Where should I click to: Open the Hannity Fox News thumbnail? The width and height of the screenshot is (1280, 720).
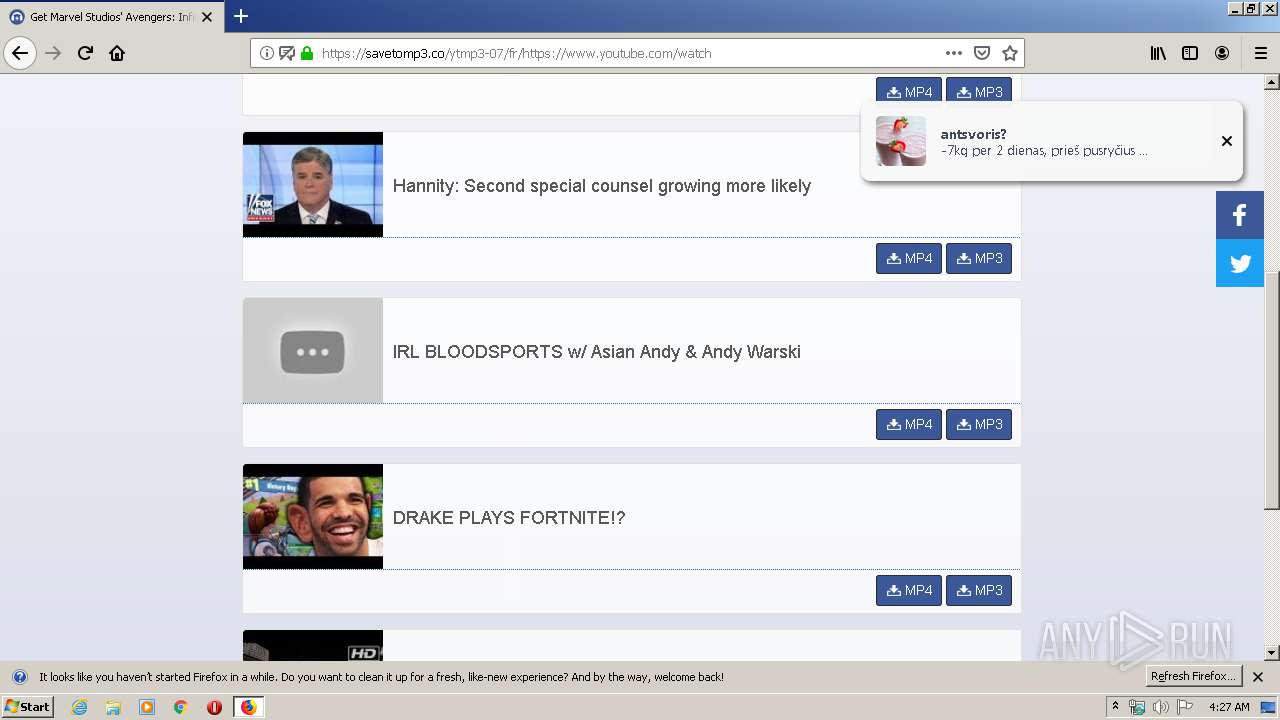coord(313,184)
